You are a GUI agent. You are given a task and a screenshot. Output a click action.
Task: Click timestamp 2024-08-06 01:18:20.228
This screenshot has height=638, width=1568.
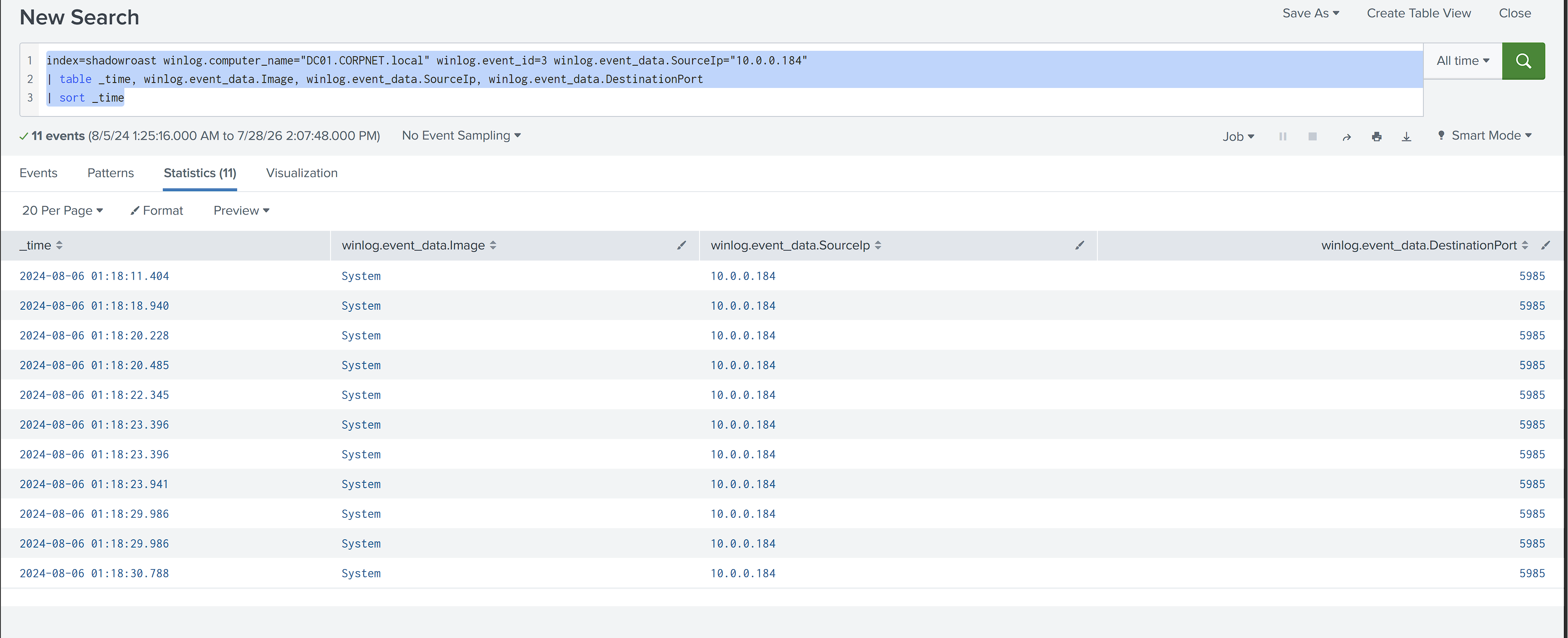[x=94, y=336]
